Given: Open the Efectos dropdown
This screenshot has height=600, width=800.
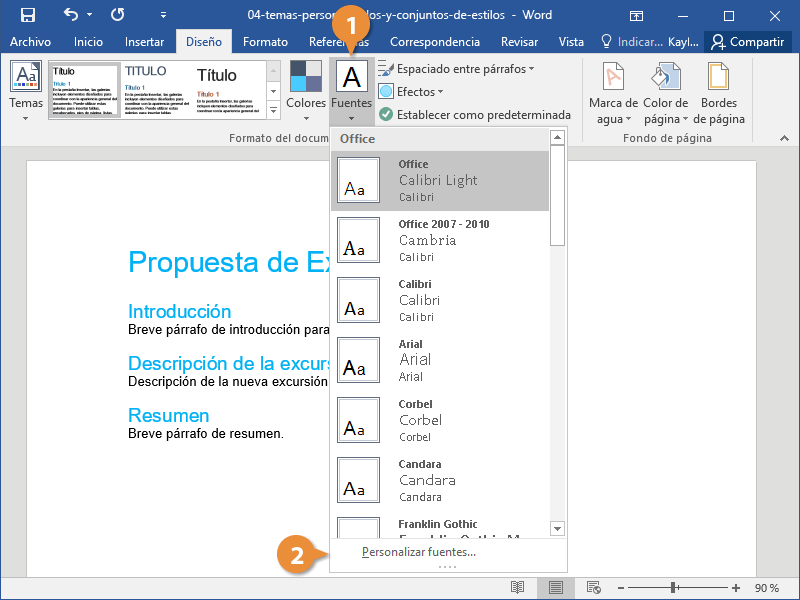Looking at the screenshot, I should (411, 92).
